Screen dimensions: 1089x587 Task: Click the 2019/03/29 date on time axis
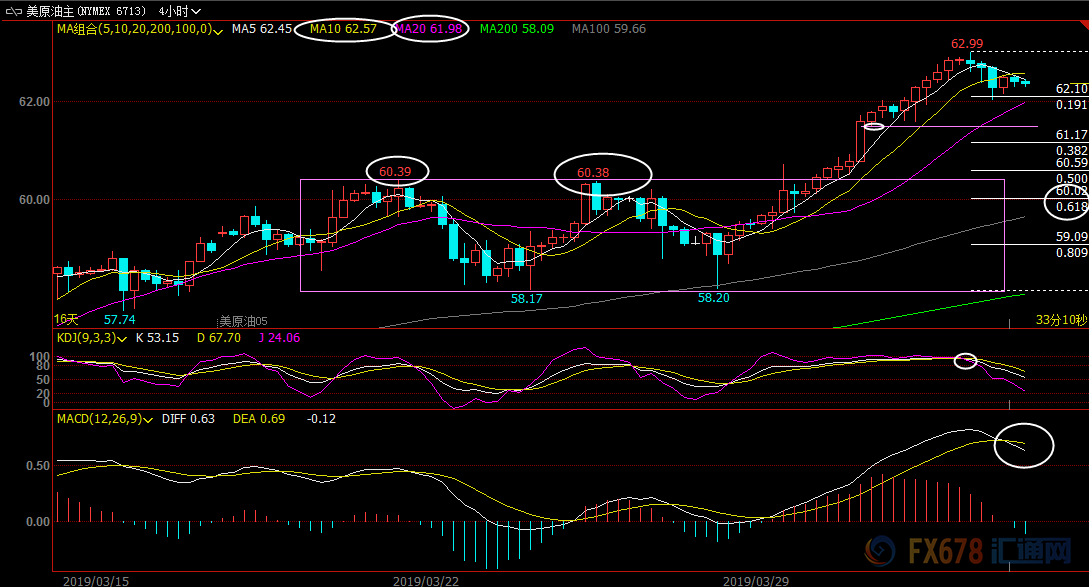(755, 580)
